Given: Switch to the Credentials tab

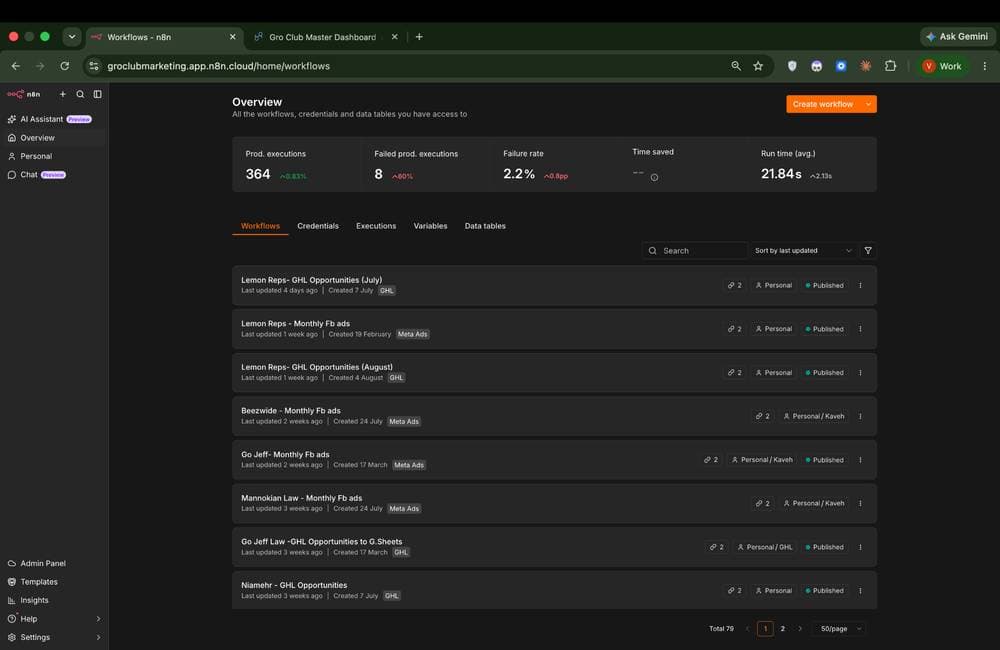Looking at the screenshot, I should coord(318,226).
